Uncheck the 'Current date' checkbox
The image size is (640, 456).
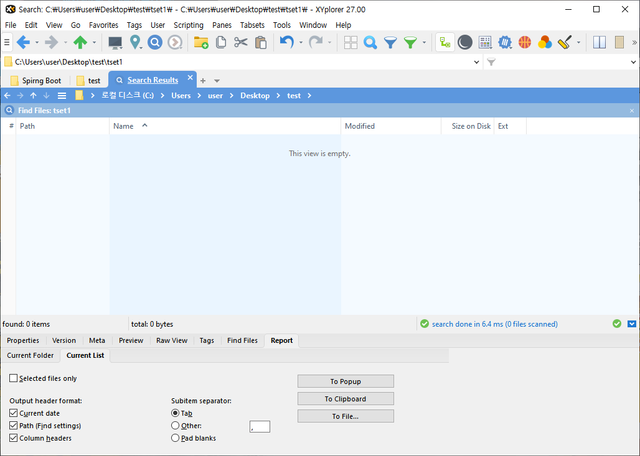13,413
